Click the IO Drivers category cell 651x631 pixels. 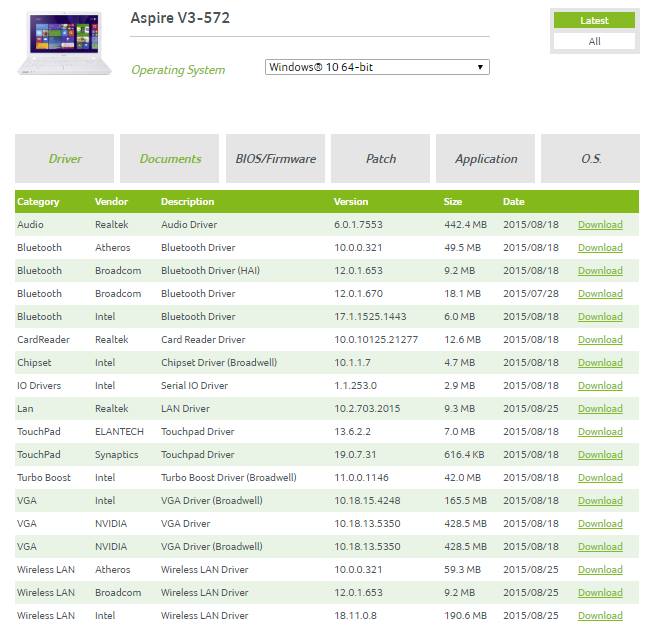click(x=39, y=386)
